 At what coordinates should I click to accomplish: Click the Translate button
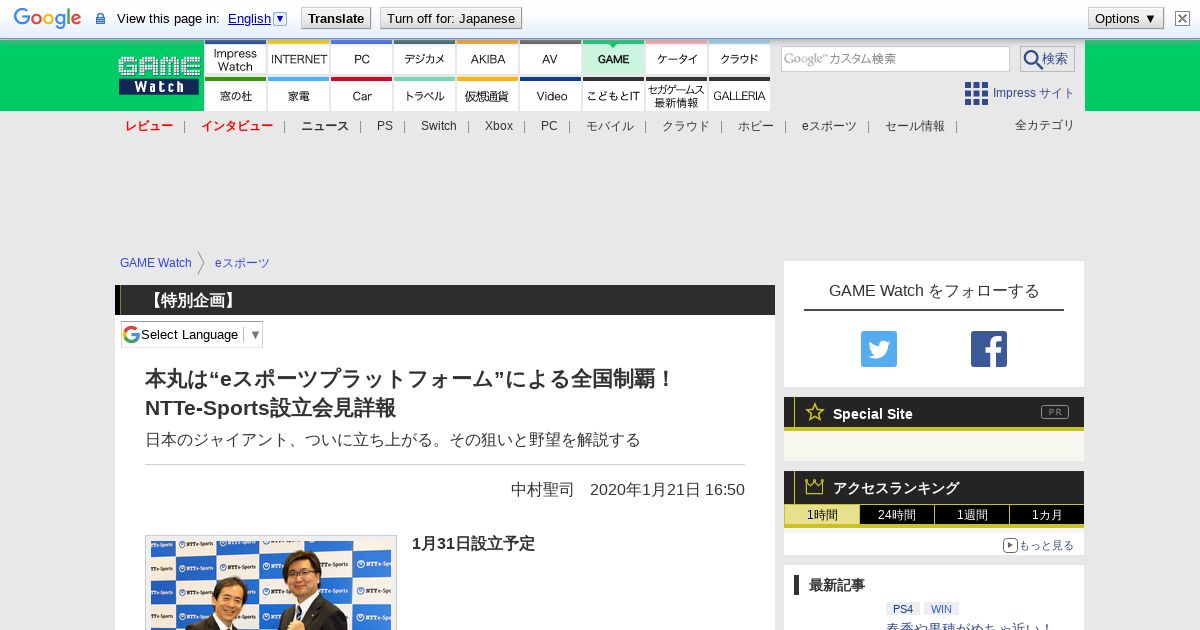point(336,18)
